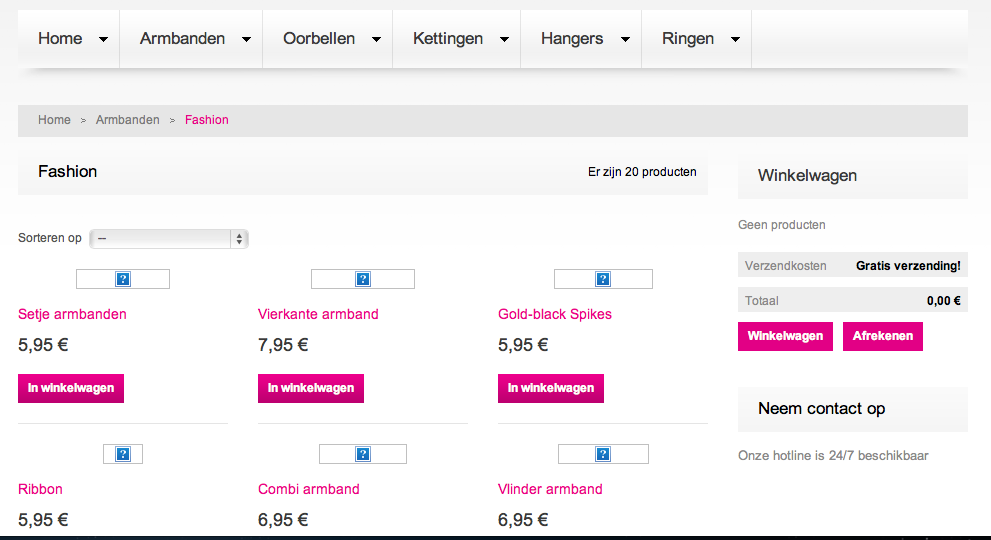Click the Gold-black Spikes image placeholder

[603, 279]
